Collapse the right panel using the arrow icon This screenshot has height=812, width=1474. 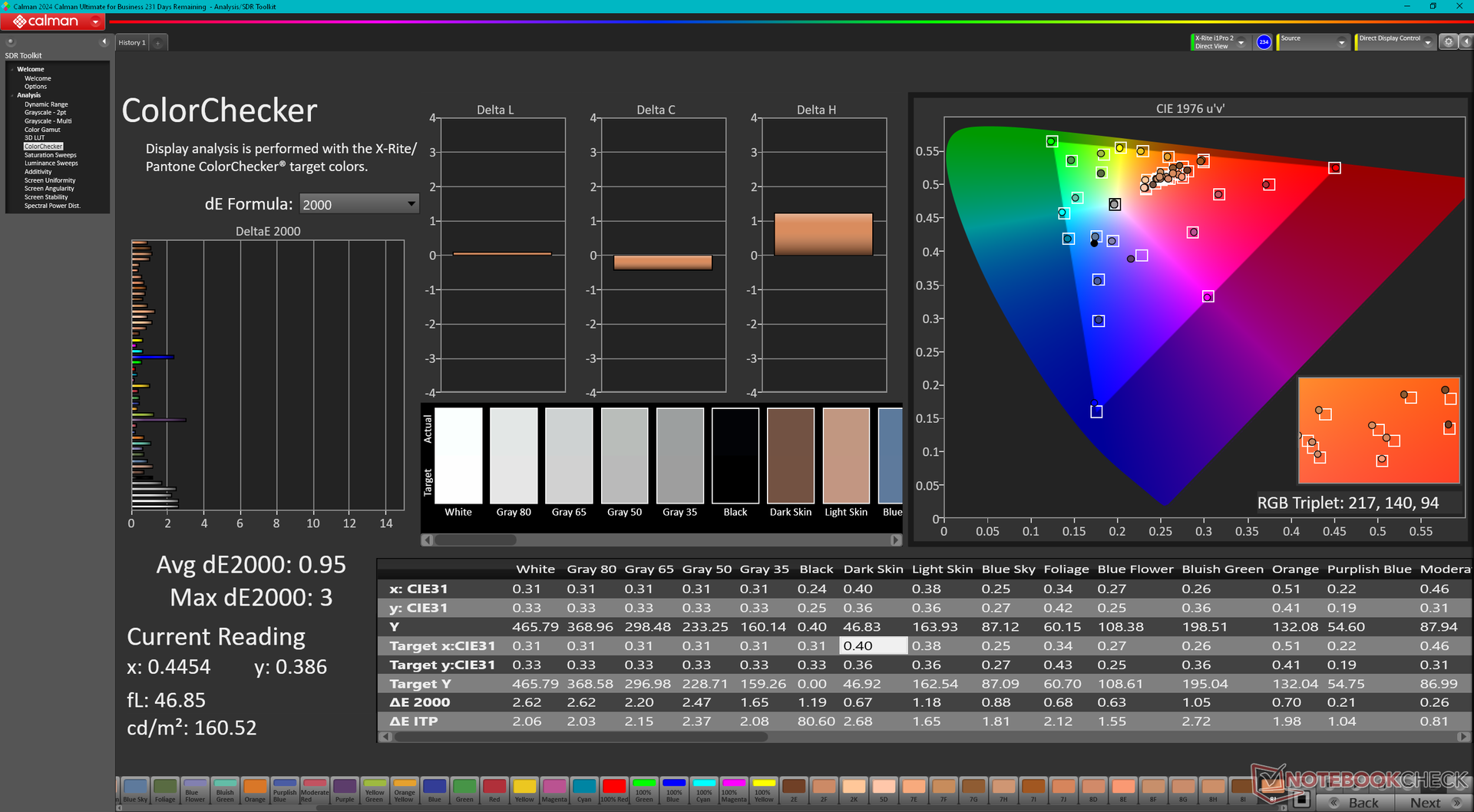pyautogui.click(x=1465, y=42)
